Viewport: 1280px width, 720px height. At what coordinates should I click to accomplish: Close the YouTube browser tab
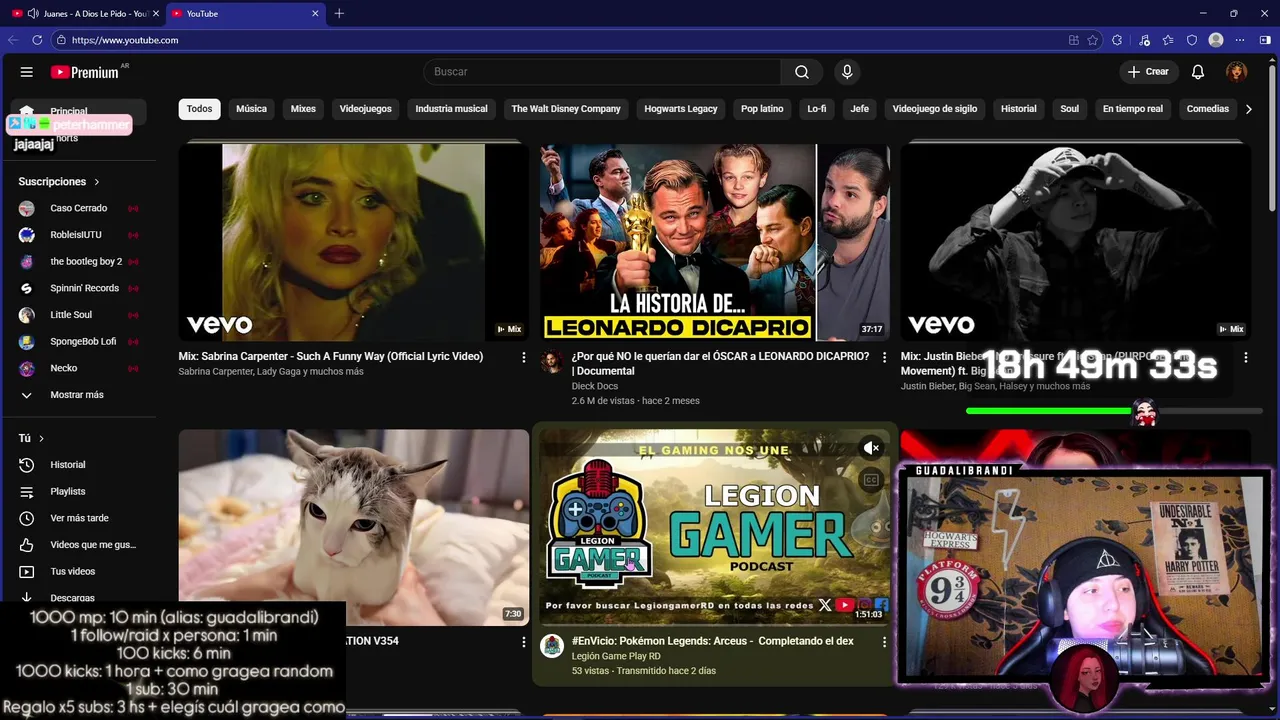(x=316, y=14)
